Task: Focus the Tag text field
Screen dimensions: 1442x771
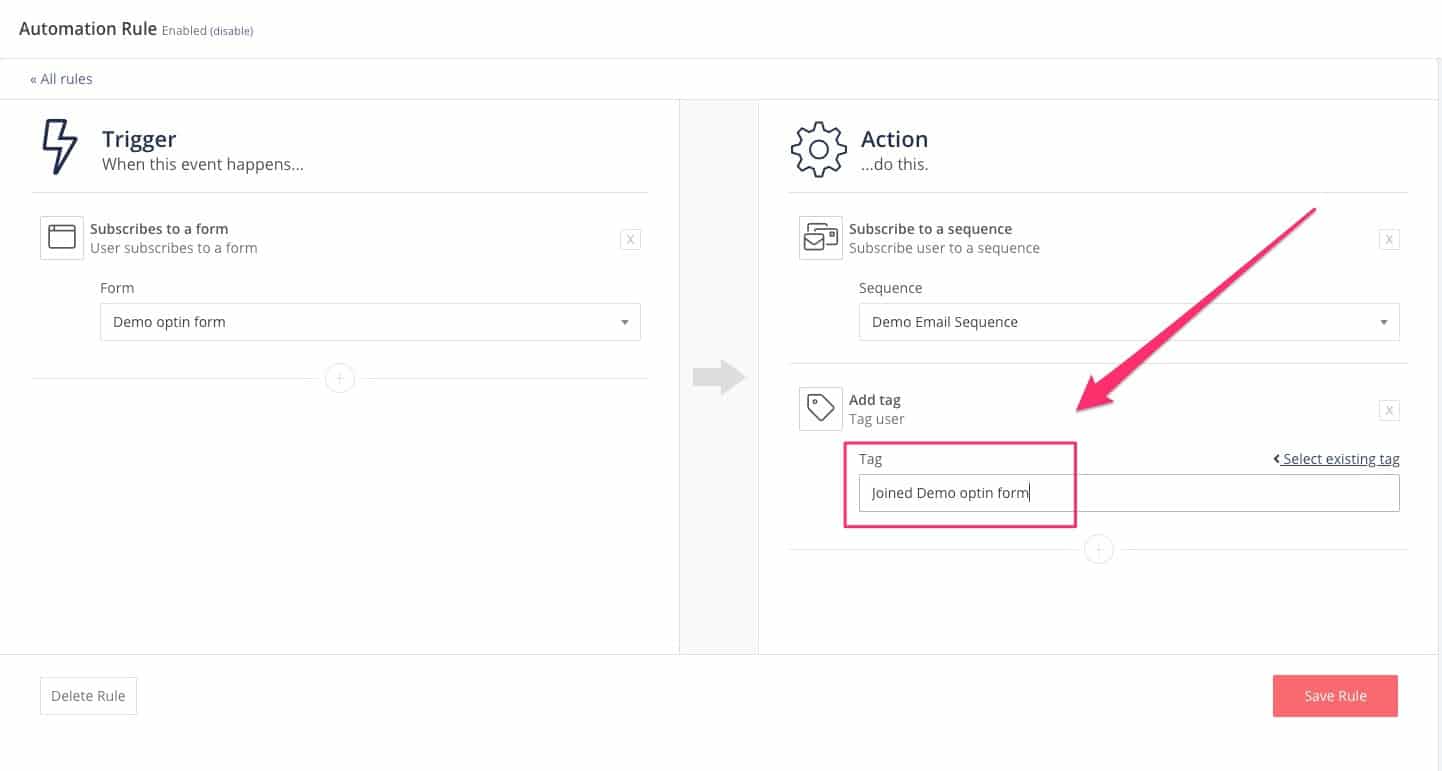Action: coord(1128,493)
